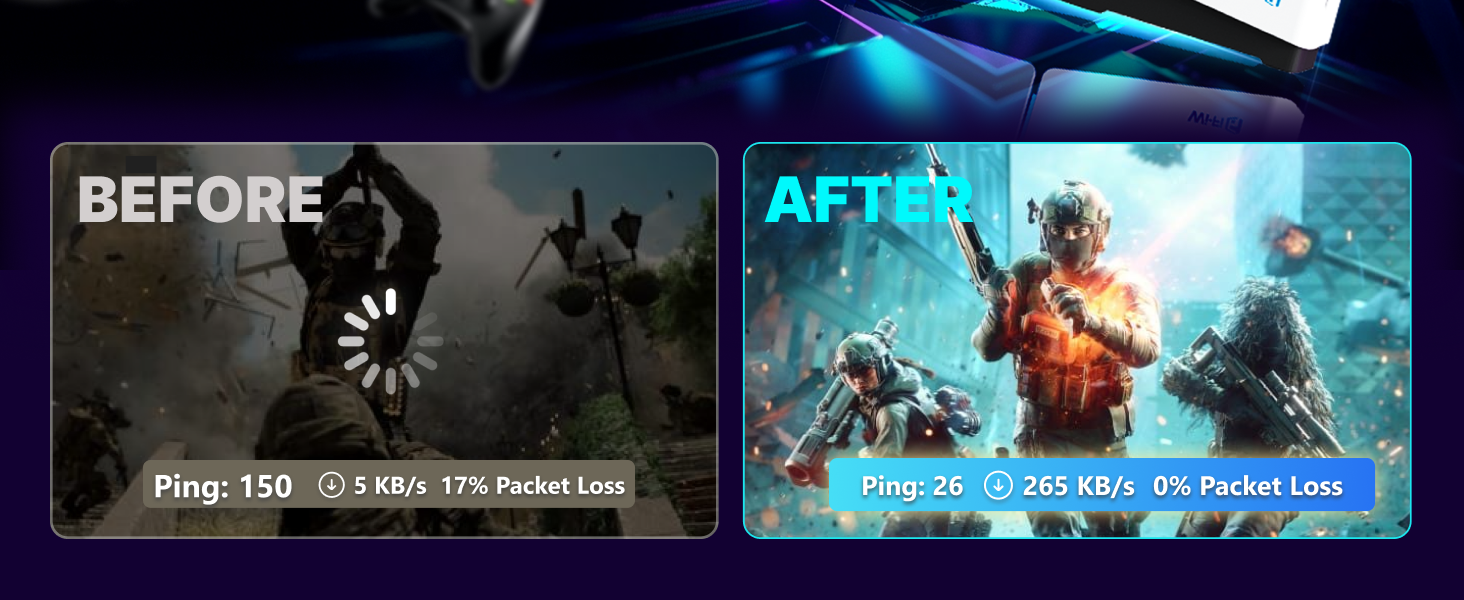1464x600 pixels.
Task: Click the 0% Packet Loss text
Action: pyautogui.click(x=1248, y=486)
